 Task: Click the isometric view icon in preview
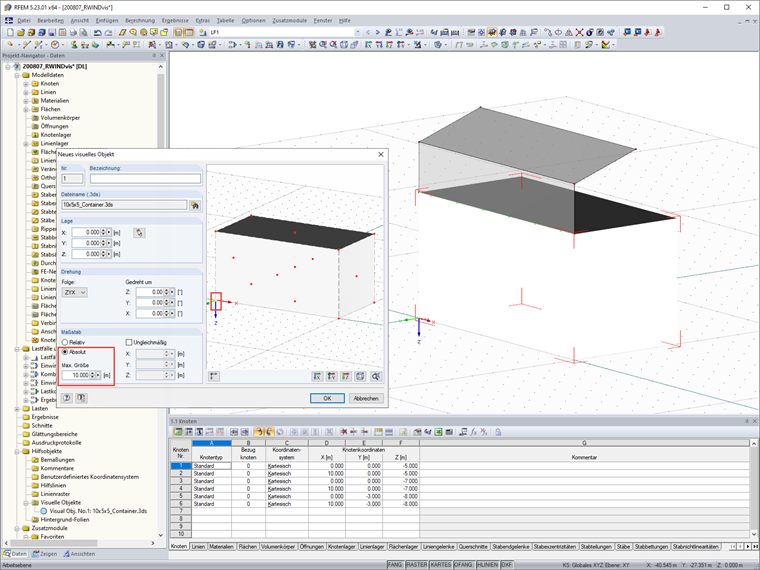(x=361, y=377)
